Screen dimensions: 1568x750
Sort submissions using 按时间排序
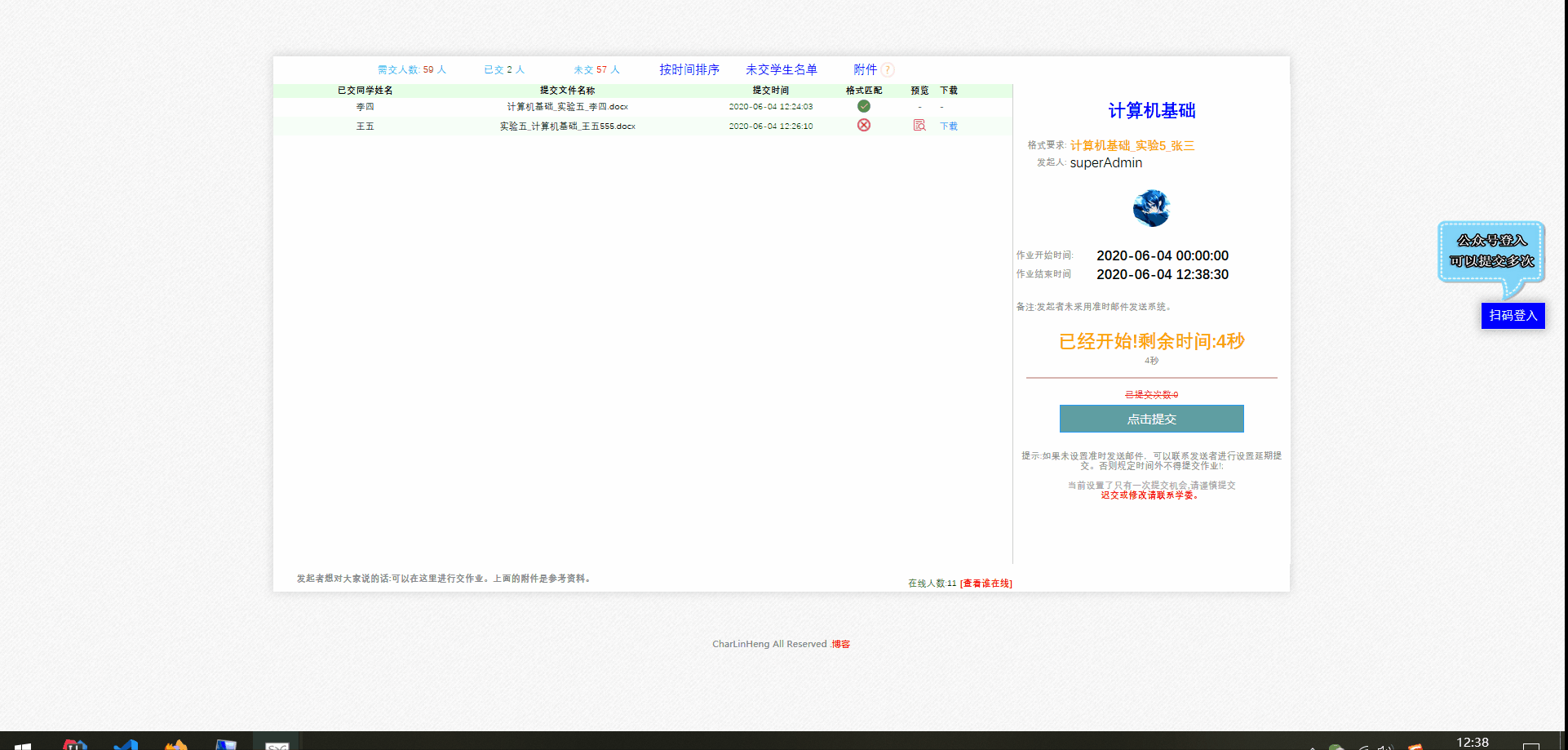pos(689,69)
